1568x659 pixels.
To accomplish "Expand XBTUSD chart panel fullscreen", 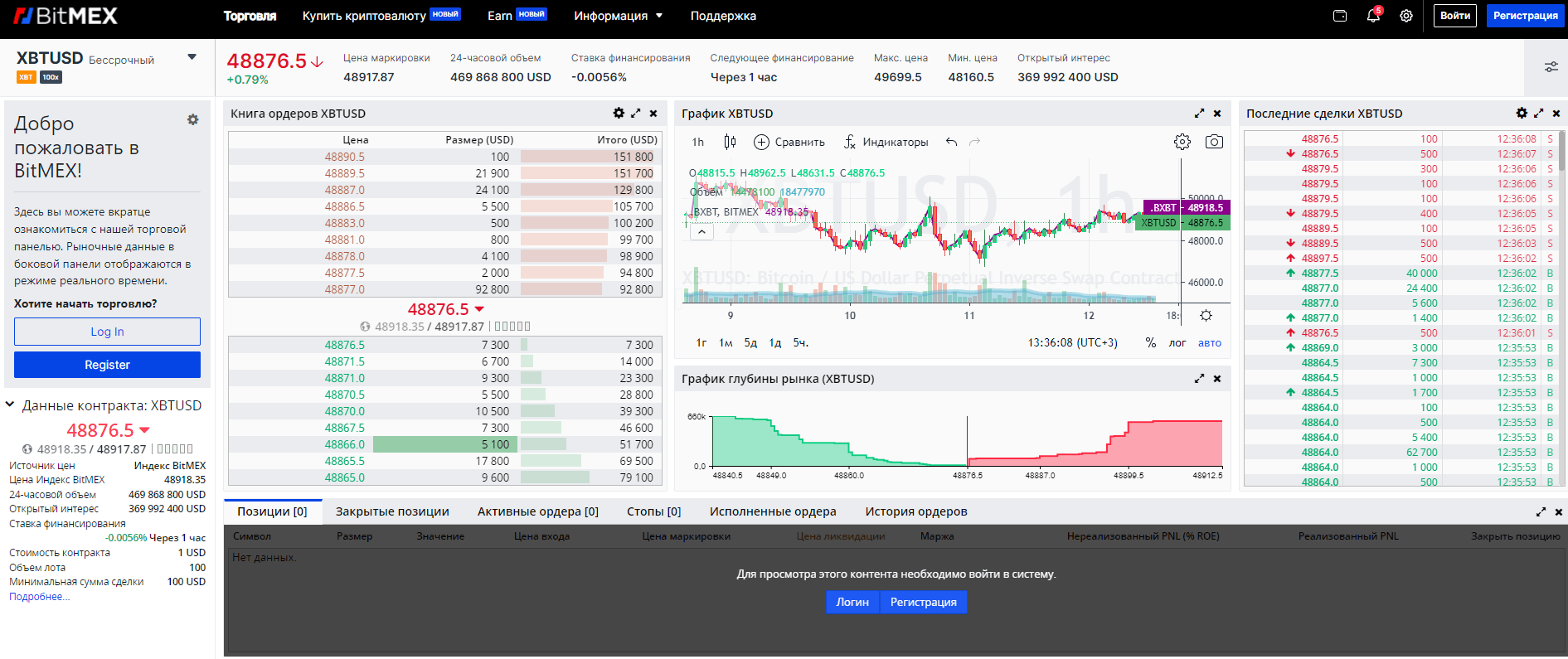I will [x=1199, y=114].
